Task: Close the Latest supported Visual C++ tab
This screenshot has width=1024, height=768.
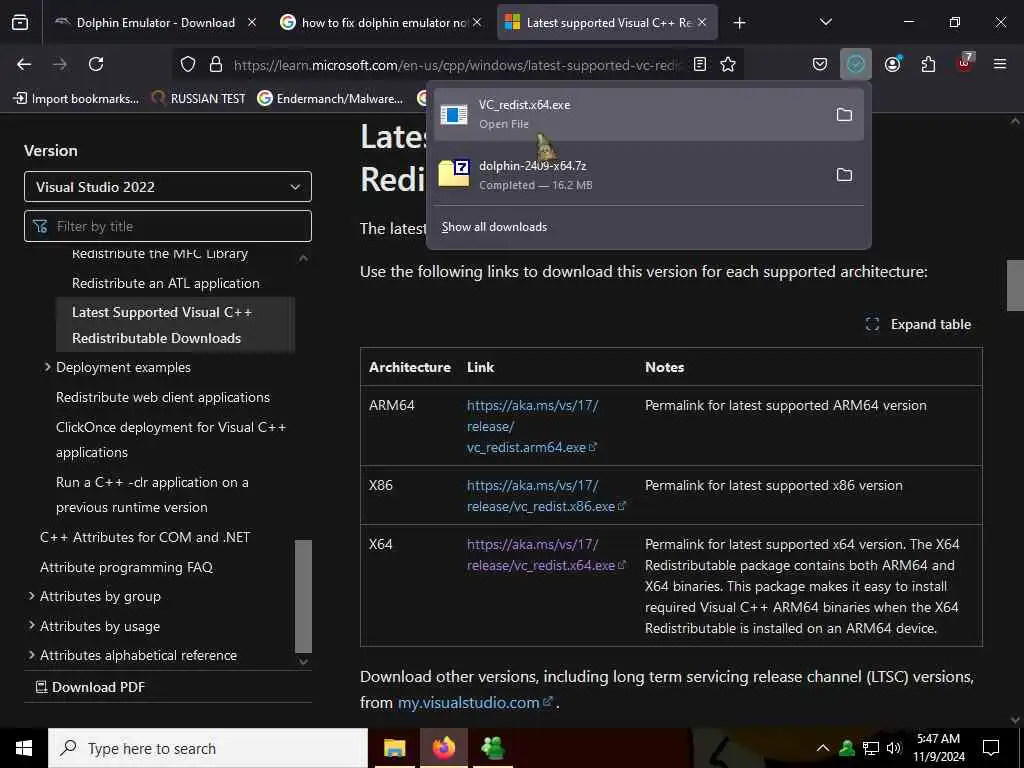Action: pyautogui.click(x=702, y=22)
